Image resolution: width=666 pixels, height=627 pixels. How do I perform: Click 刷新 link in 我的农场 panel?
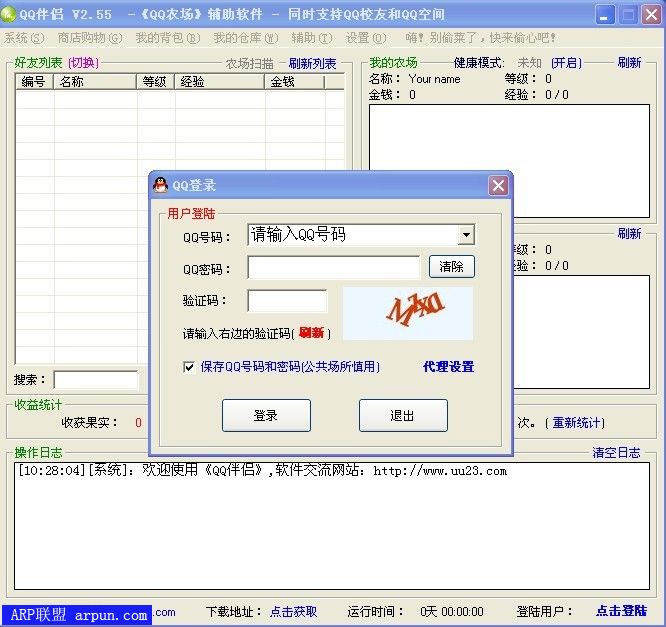(x=629, y=63)
